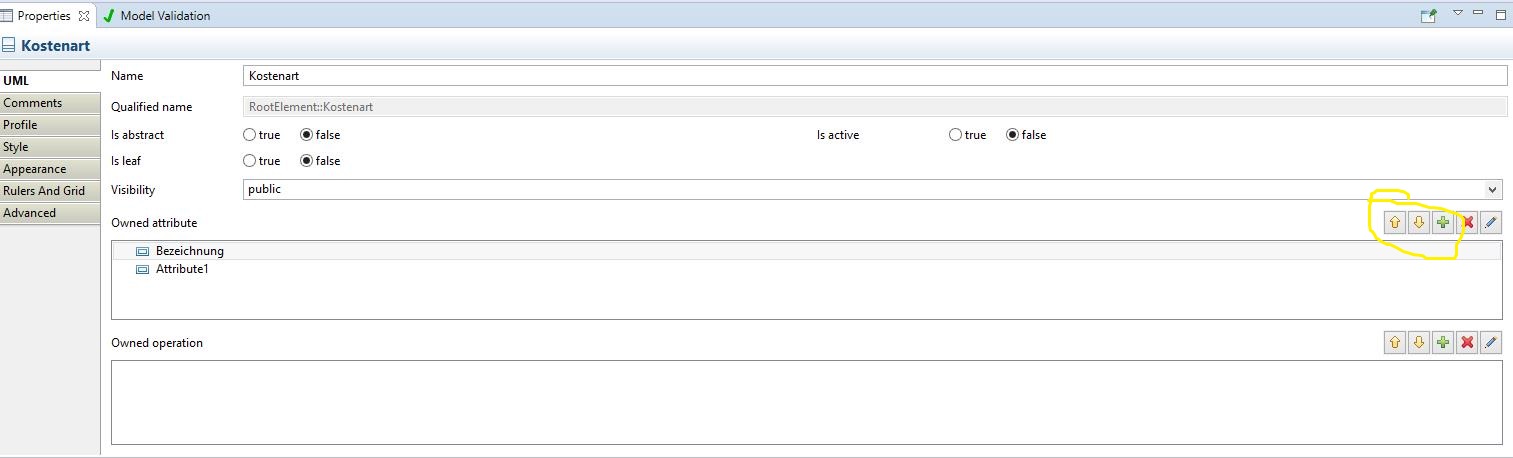1513x458 pixels.
Task: Select the UML section tab
Action: coord(50,81)
